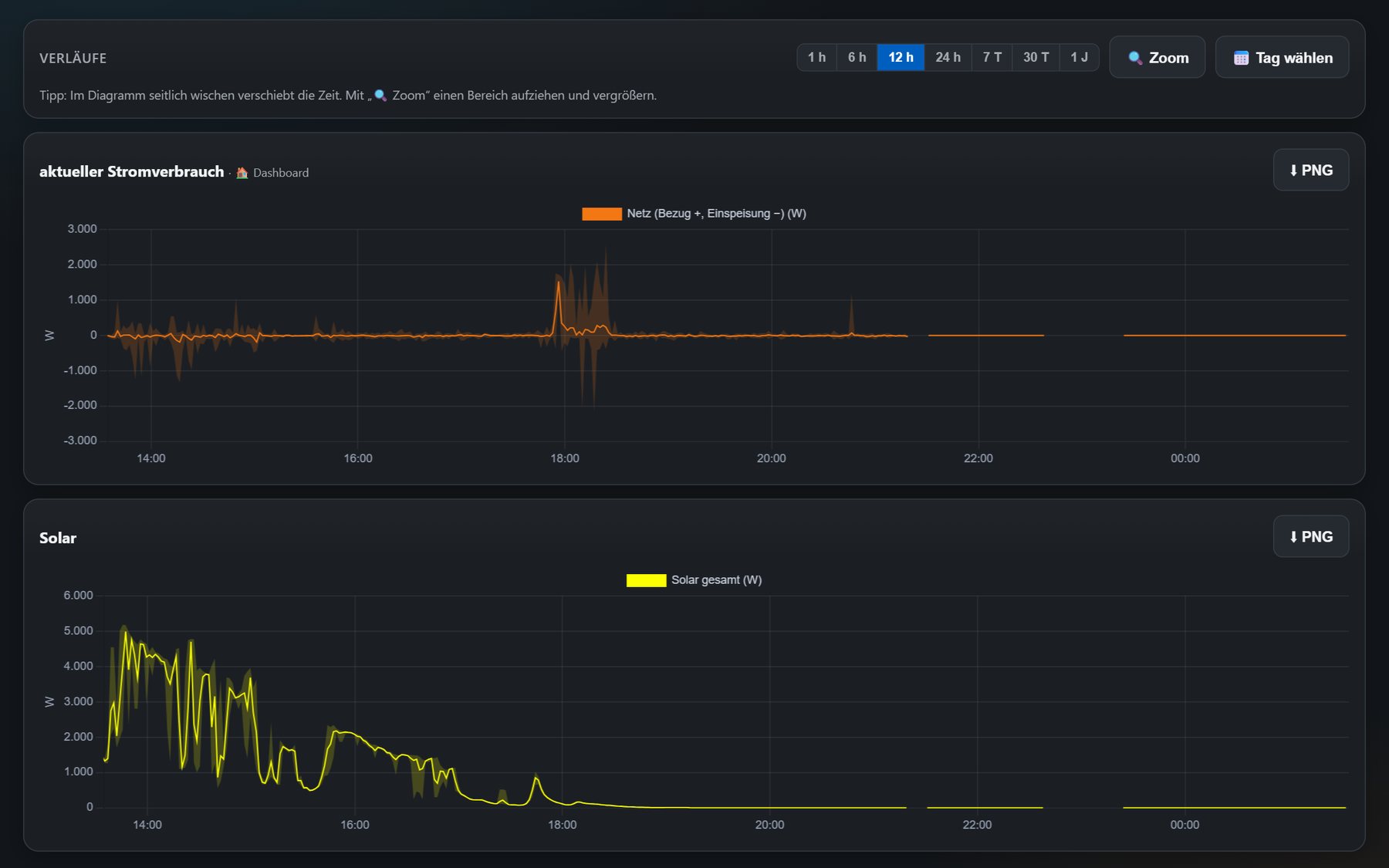Download Solar chart as PNG
Screen dimensions: 1389x868
coord(1310,536)
